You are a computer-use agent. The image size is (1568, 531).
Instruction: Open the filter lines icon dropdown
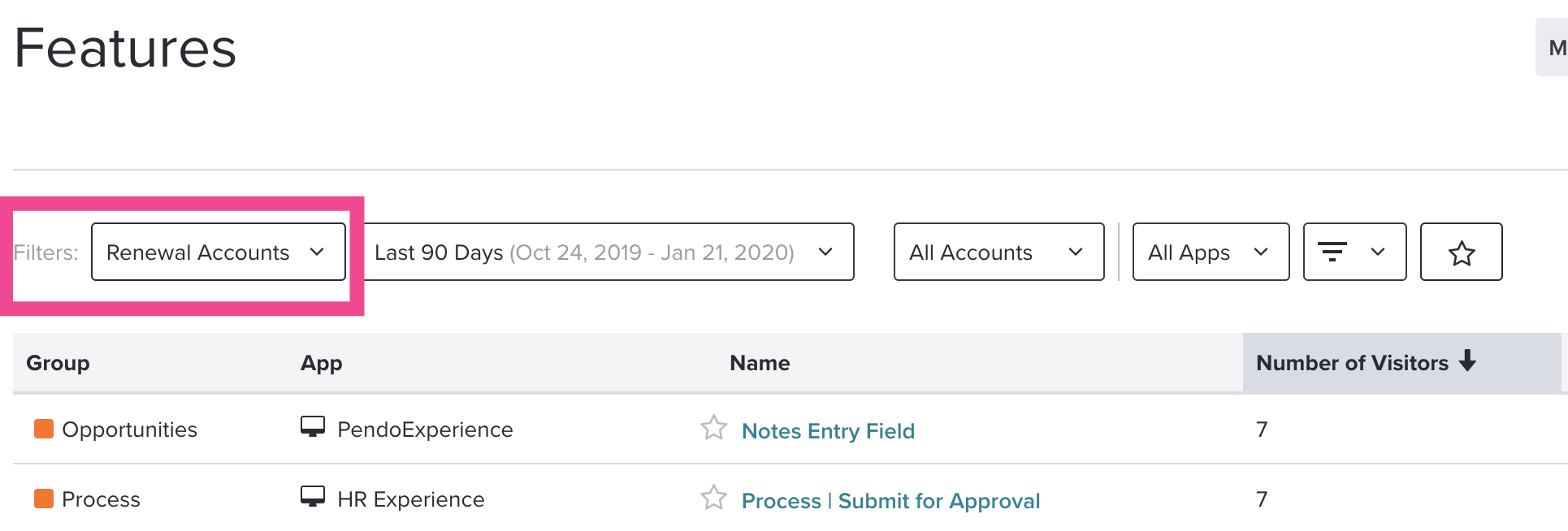click(x=1354, y=252)
